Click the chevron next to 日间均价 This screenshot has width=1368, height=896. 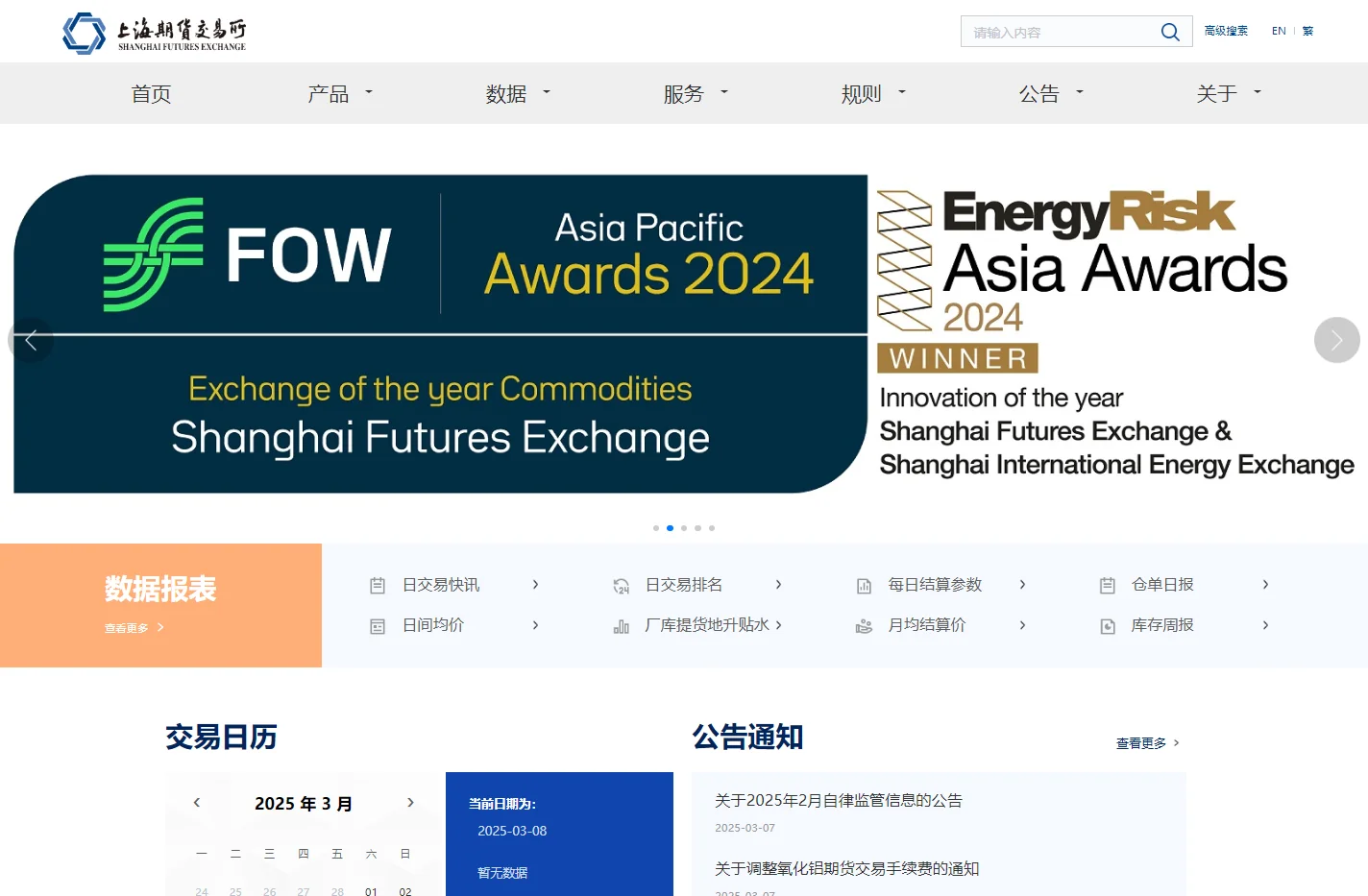tap(535, 625)
